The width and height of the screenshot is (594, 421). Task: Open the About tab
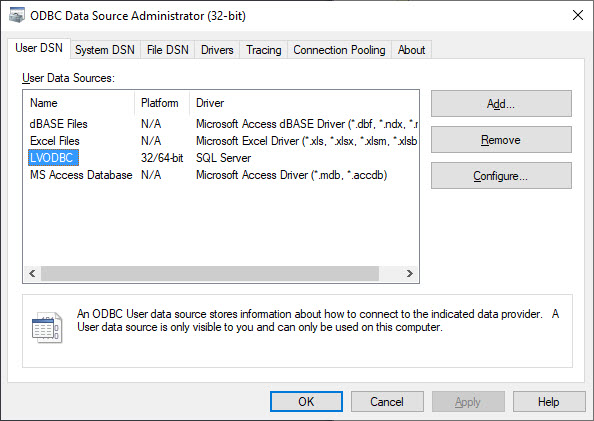pos(411,50)
